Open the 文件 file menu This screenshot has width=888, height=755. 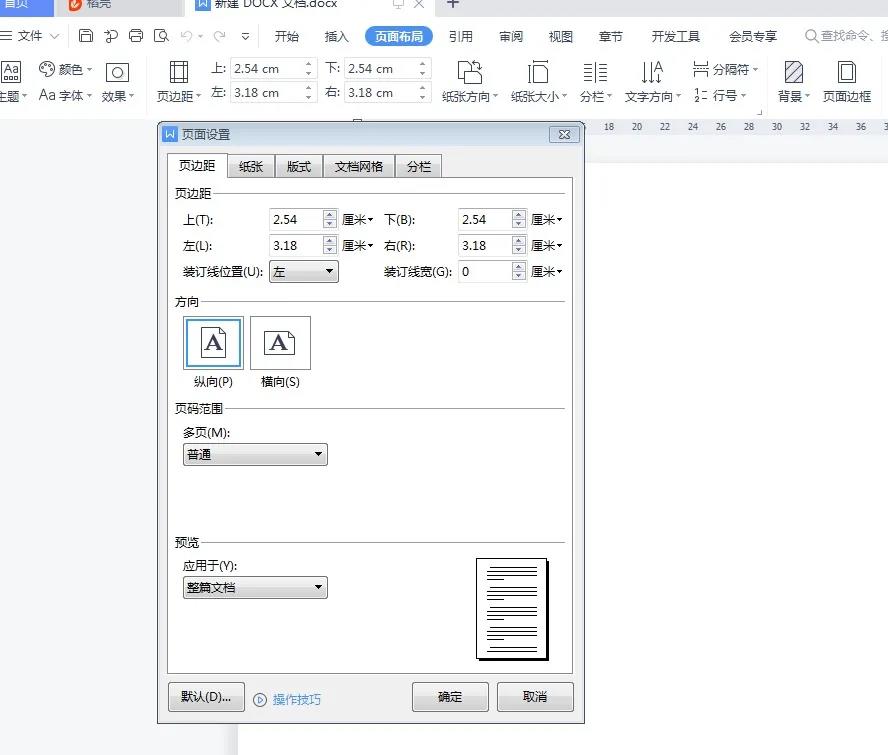coord(30,36)
